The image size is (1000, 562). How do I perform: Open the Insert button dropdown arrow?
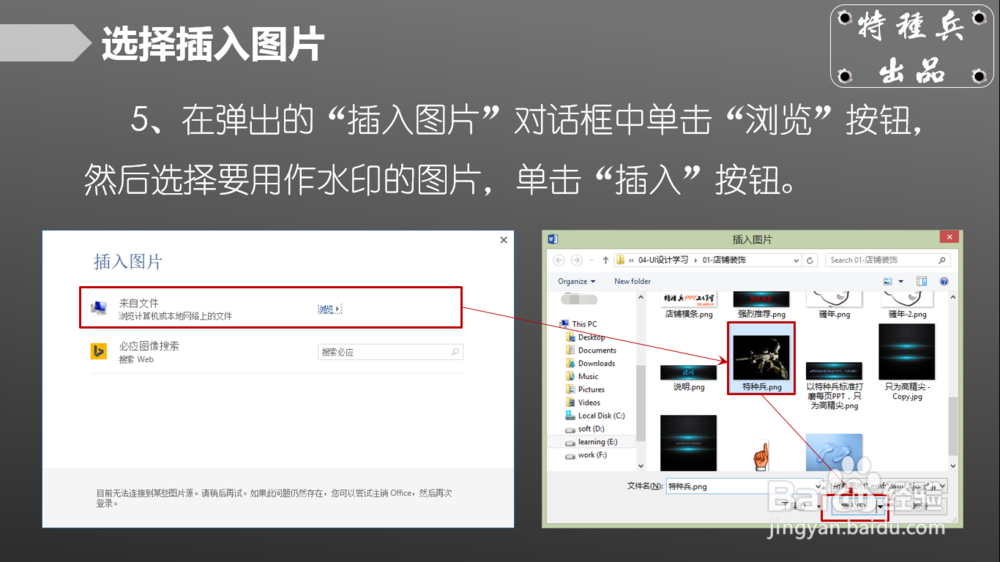click(880, 506)
